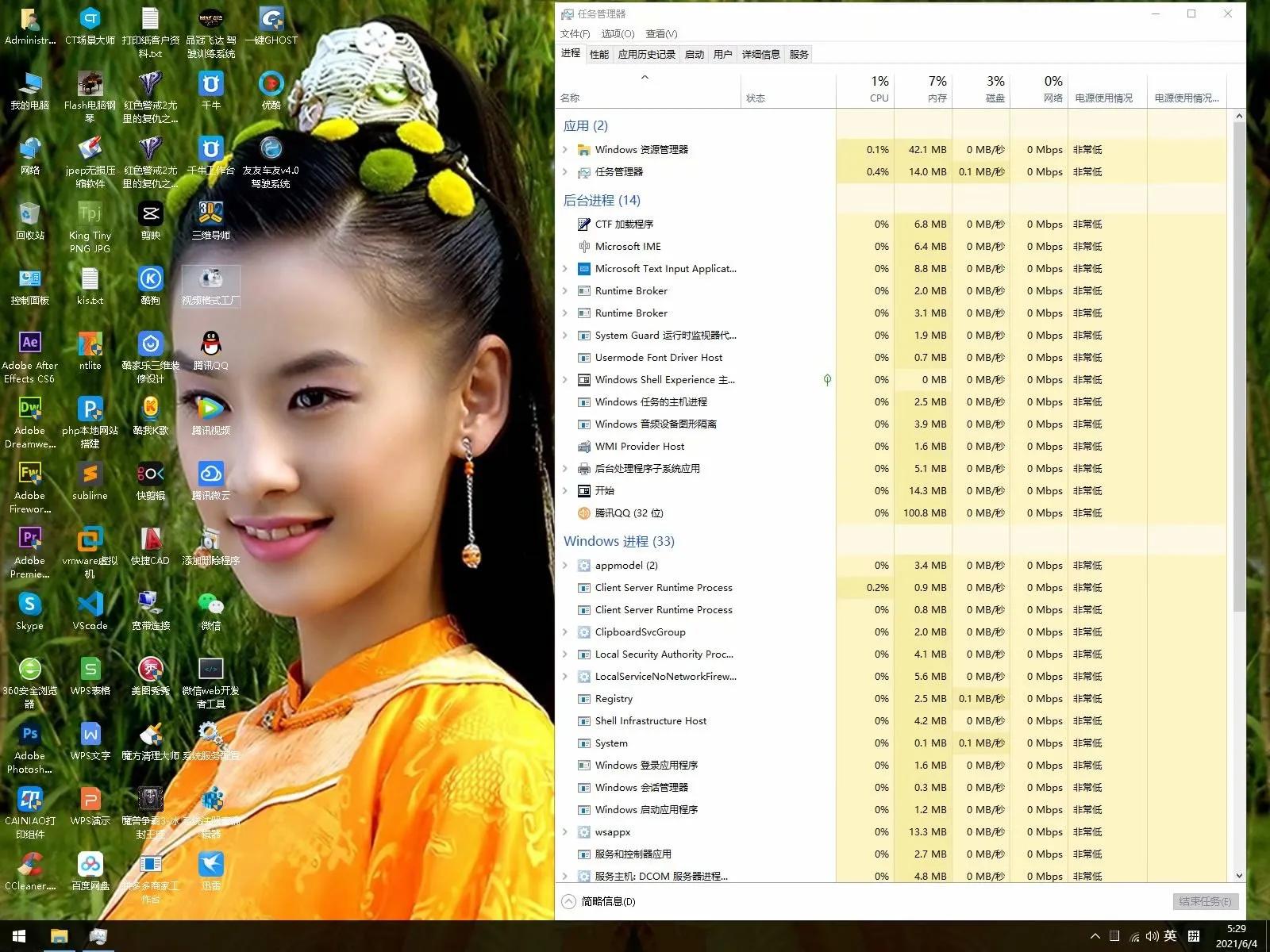Image resolution: width=1270 pixels, height=952 pixels.
Task: Switch to the 详细信息 tab
Action: coord(760,54)
